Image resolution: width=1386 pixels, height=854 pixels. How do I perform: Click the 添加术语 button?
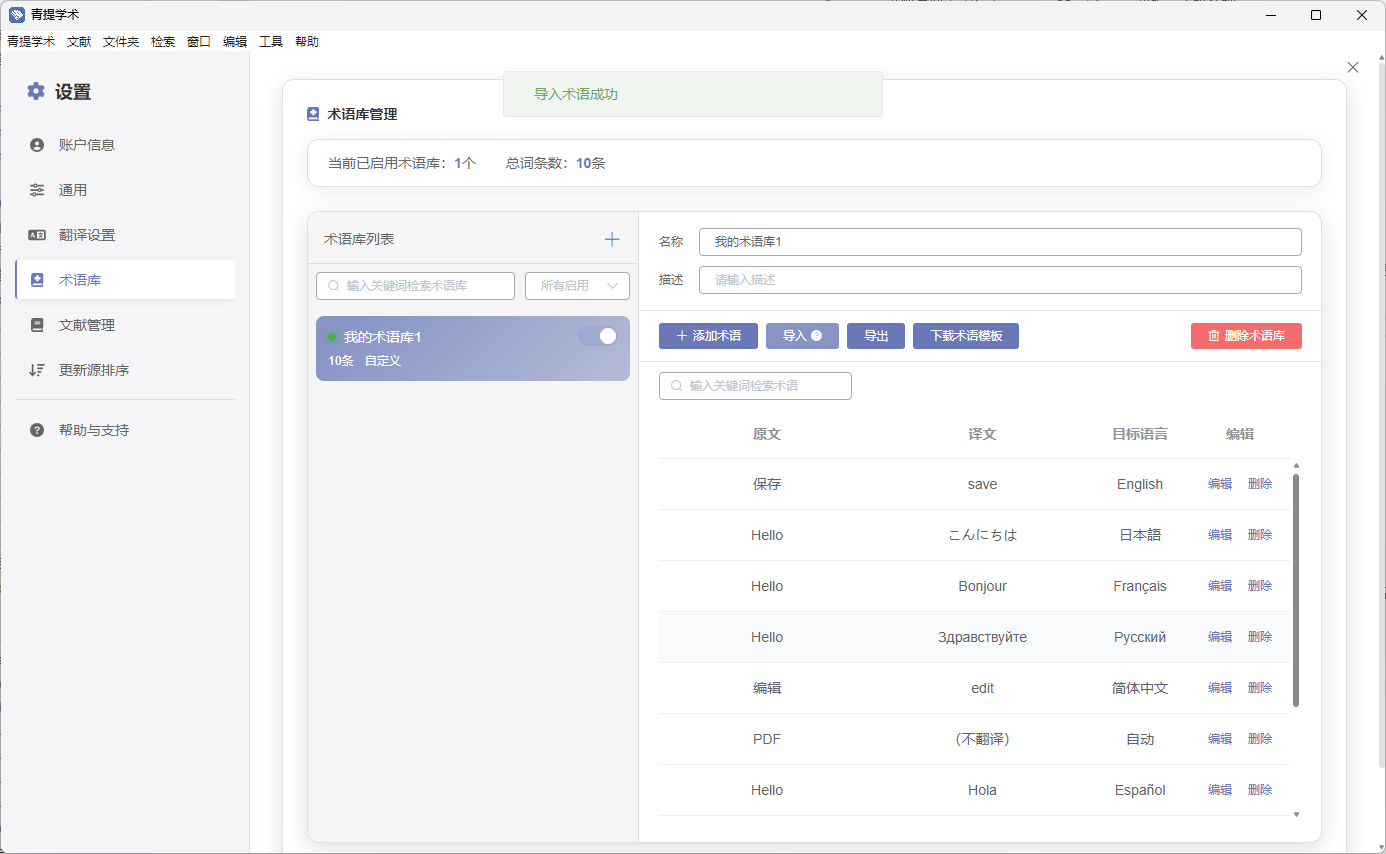pyautogui.click(x=708, y=336)
